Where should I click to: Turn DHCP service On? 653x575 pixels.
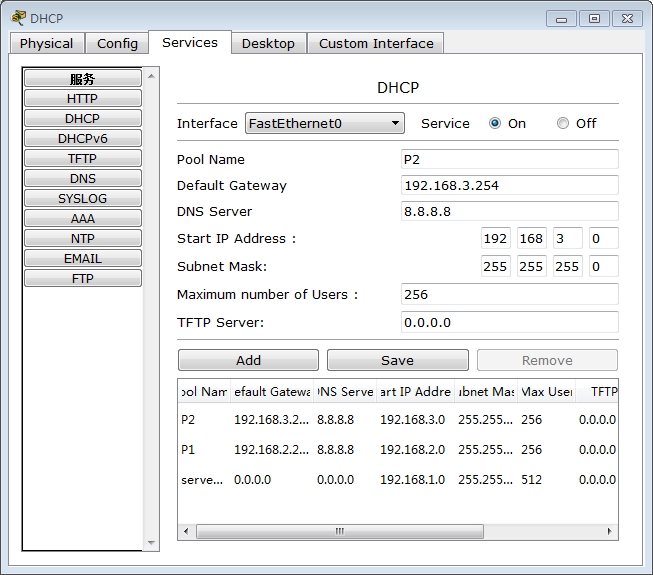(x=495, y=123)
